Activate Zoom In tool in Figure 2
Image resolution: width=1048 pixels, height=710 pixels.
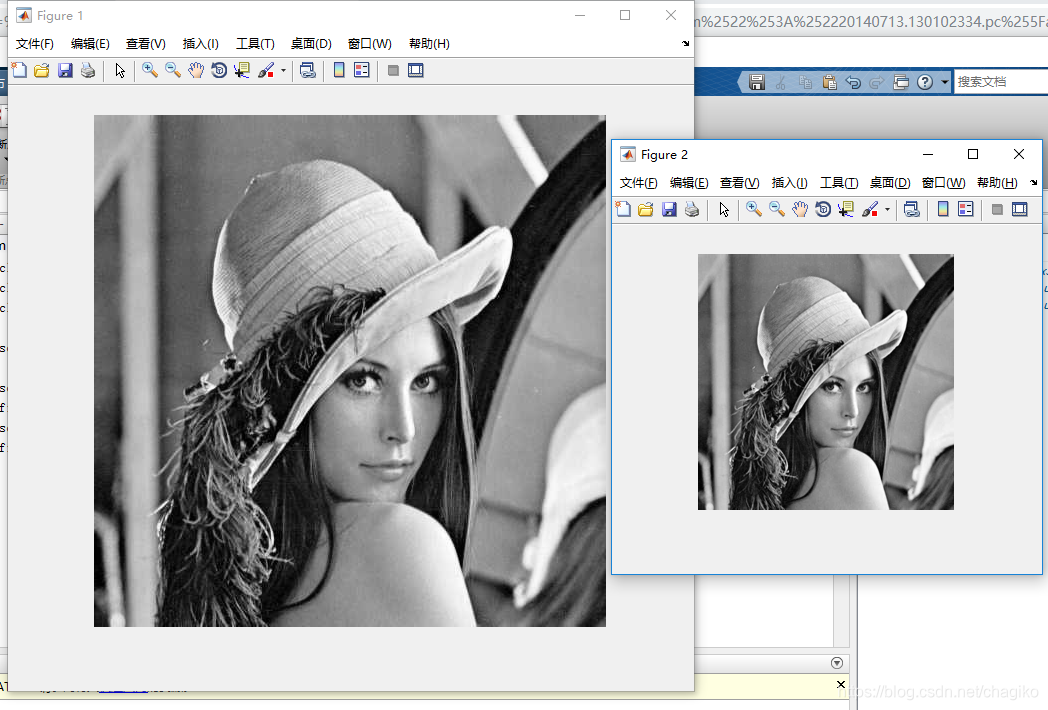[x=754, y=209]
